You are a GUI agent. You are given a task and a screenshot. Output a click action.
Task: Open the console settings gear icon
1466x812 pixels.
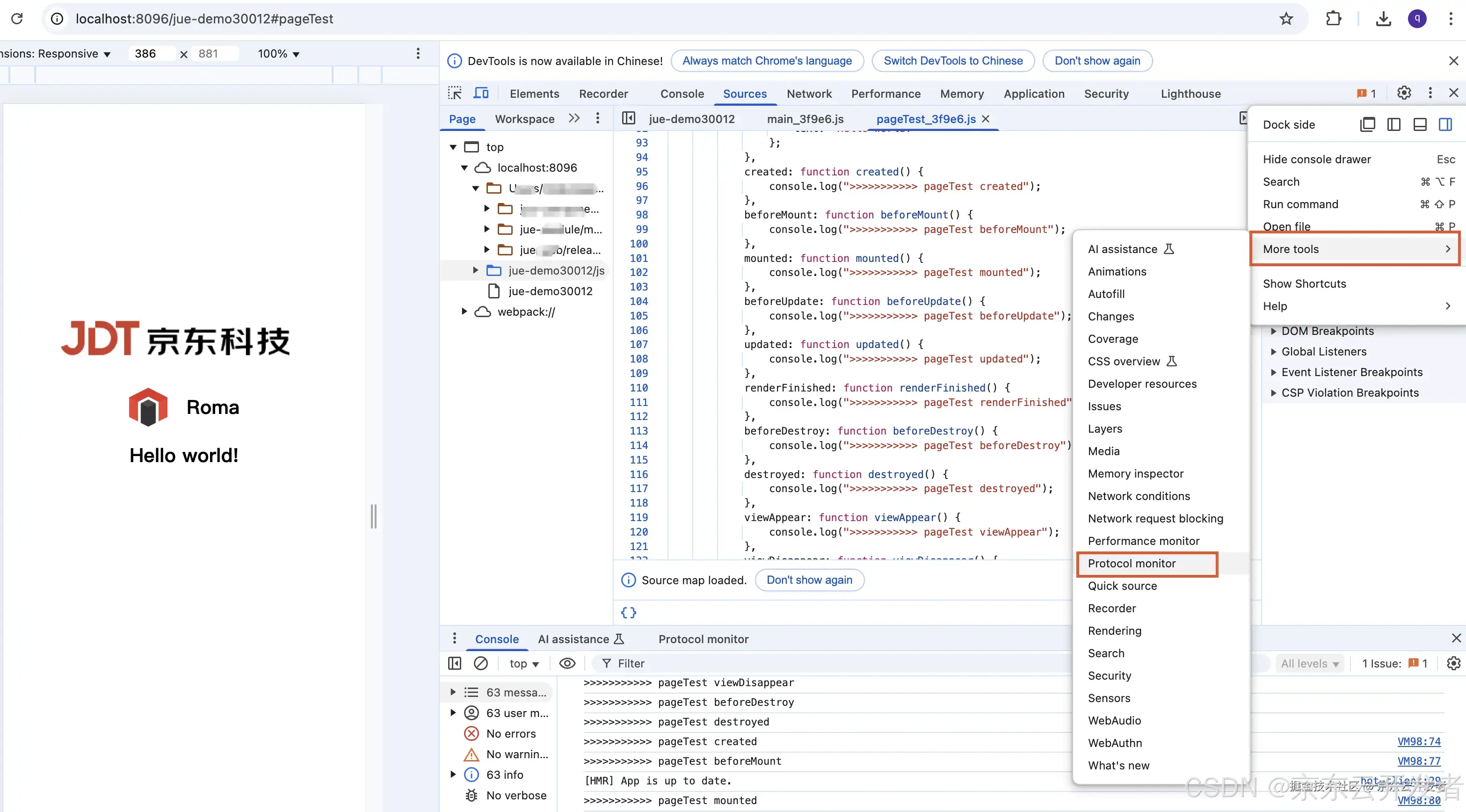pyautogui.click(x=1453, y=663)
